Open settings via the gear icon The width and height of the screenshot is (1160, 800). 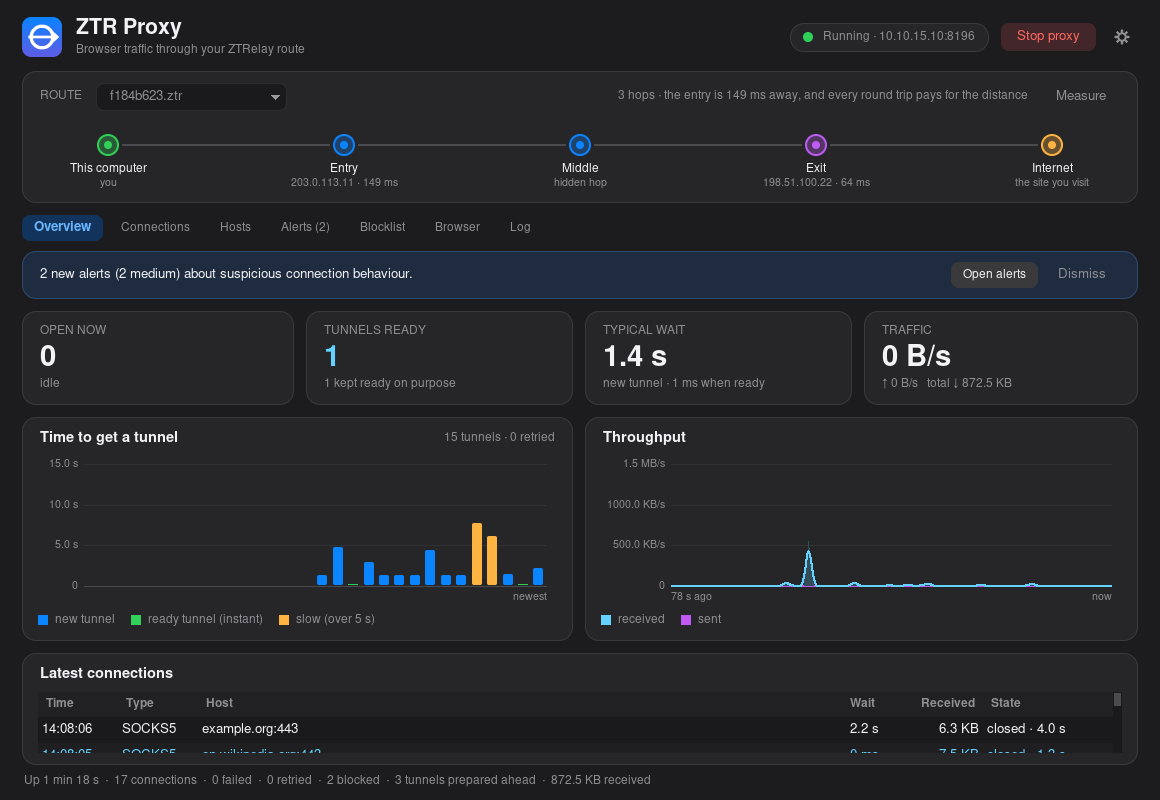(x=1122, y=37)
